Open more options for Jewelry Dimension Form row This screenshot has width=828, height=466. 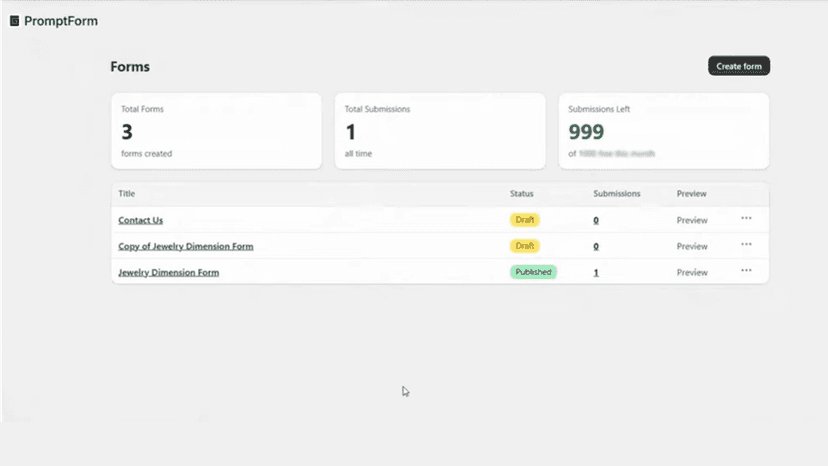(746, 271)
